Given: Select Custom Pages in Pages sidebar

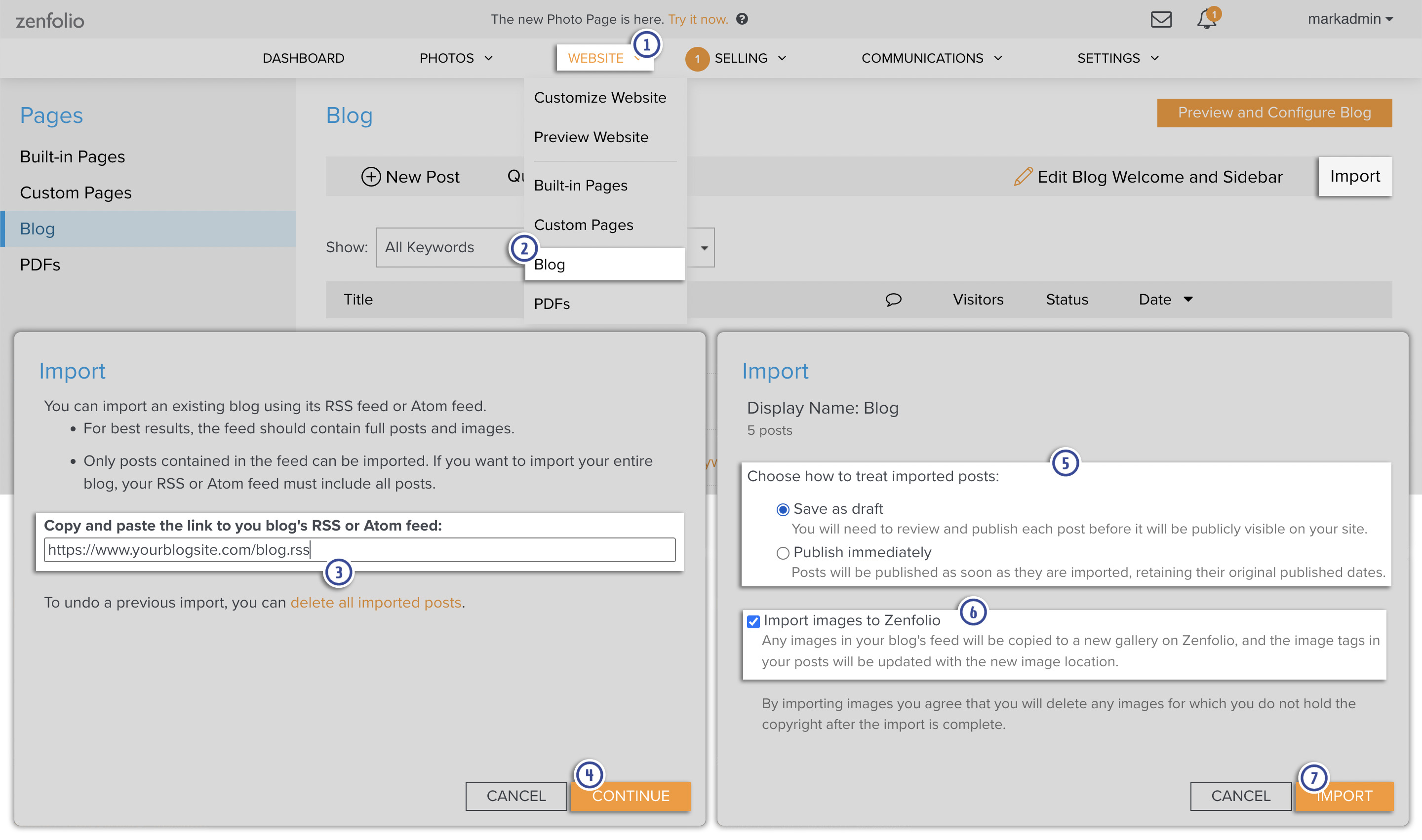Looking at the screenshot, I should (x=76, y=192).
